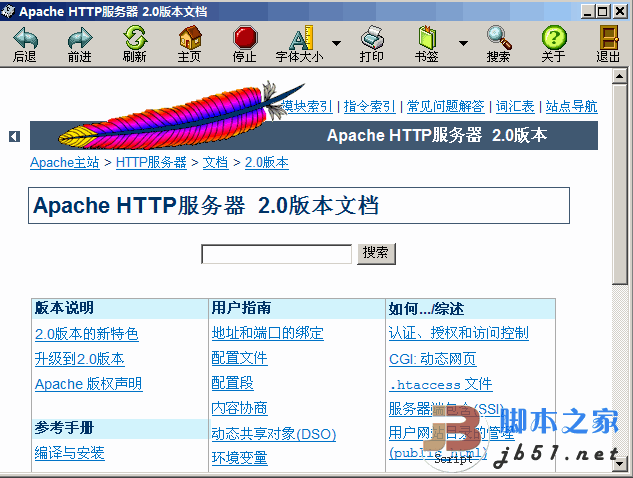Click the 参考手册 section heading
633x478 pixels.
coord(64,428)
